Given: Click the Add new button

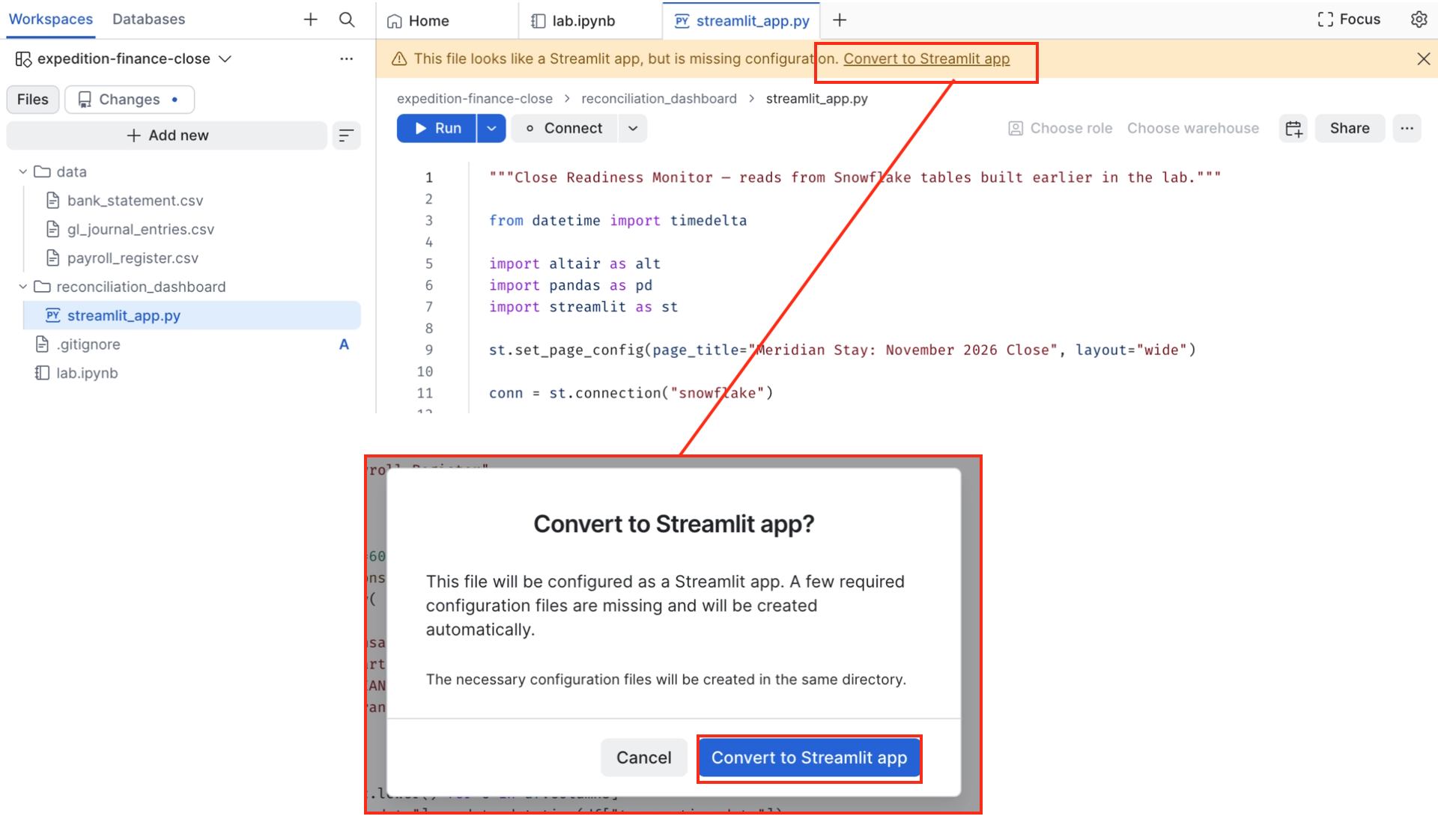Looking at the screenshot, I should point(167,136).
